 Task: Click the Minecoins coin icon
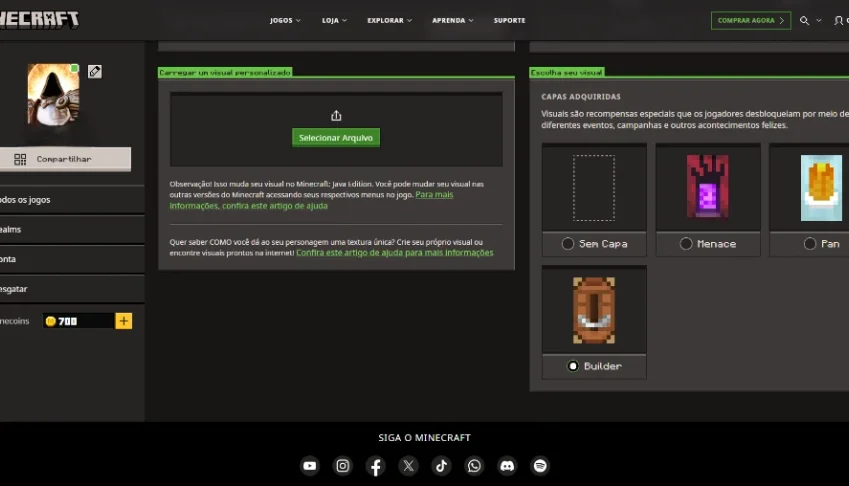point(51,321)
